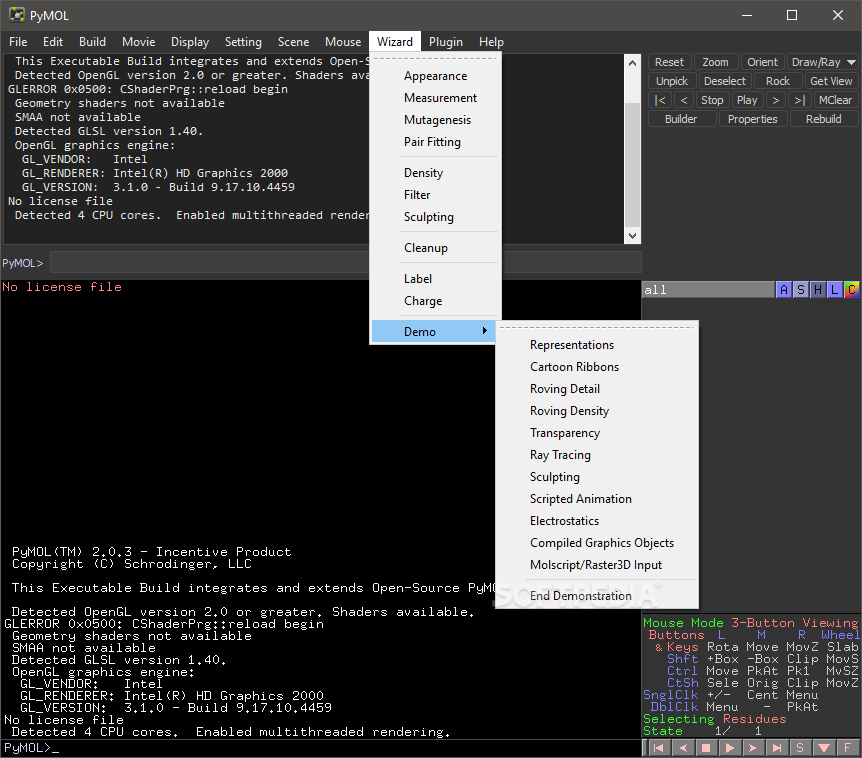Viewport: 862px width, 758px height.
Task: Open the Setting menu
Action: click(x=243, y=42)
